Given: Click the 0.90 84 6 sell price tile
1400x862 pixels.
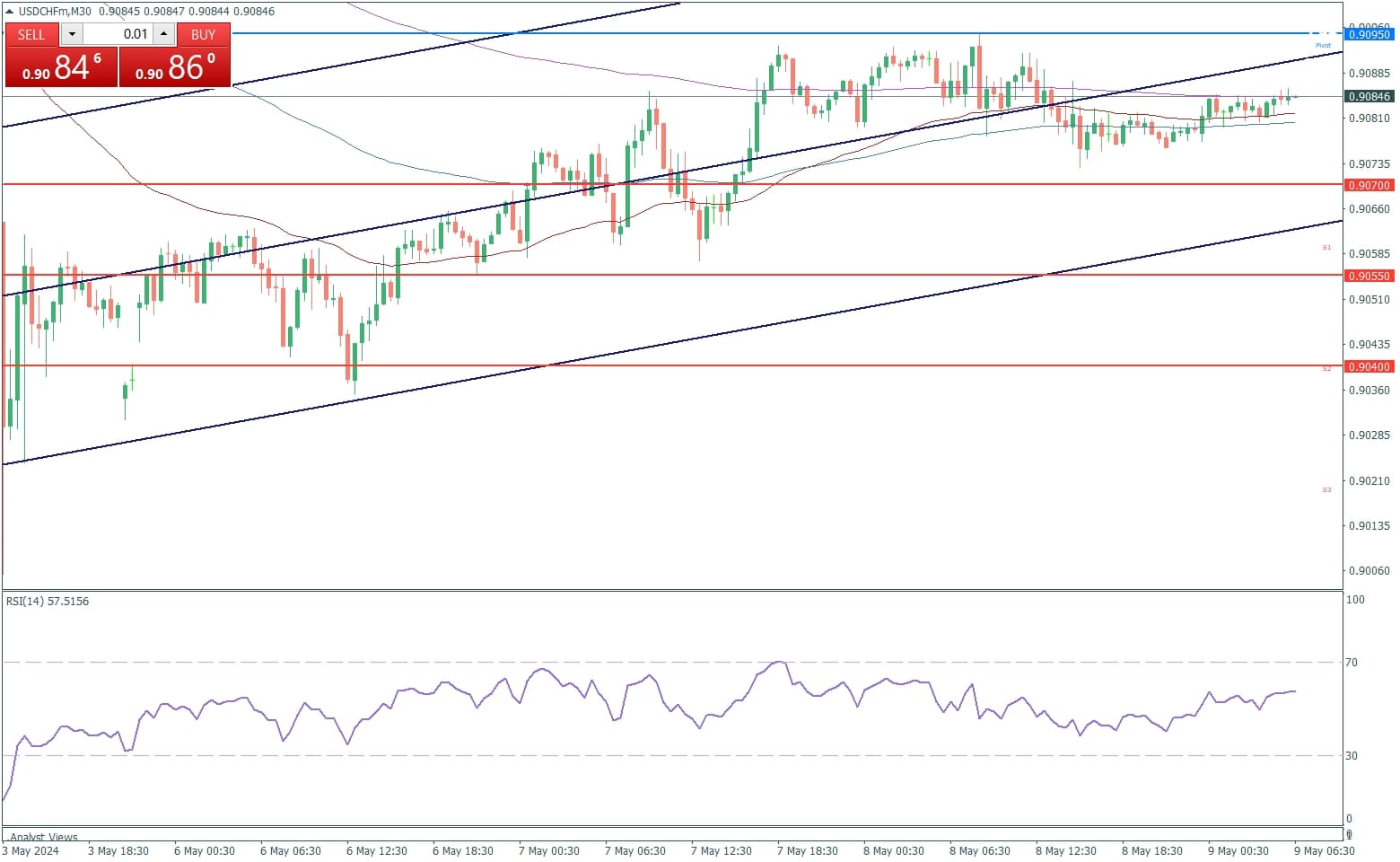Looking at the screenshot, I should (61, 67).
